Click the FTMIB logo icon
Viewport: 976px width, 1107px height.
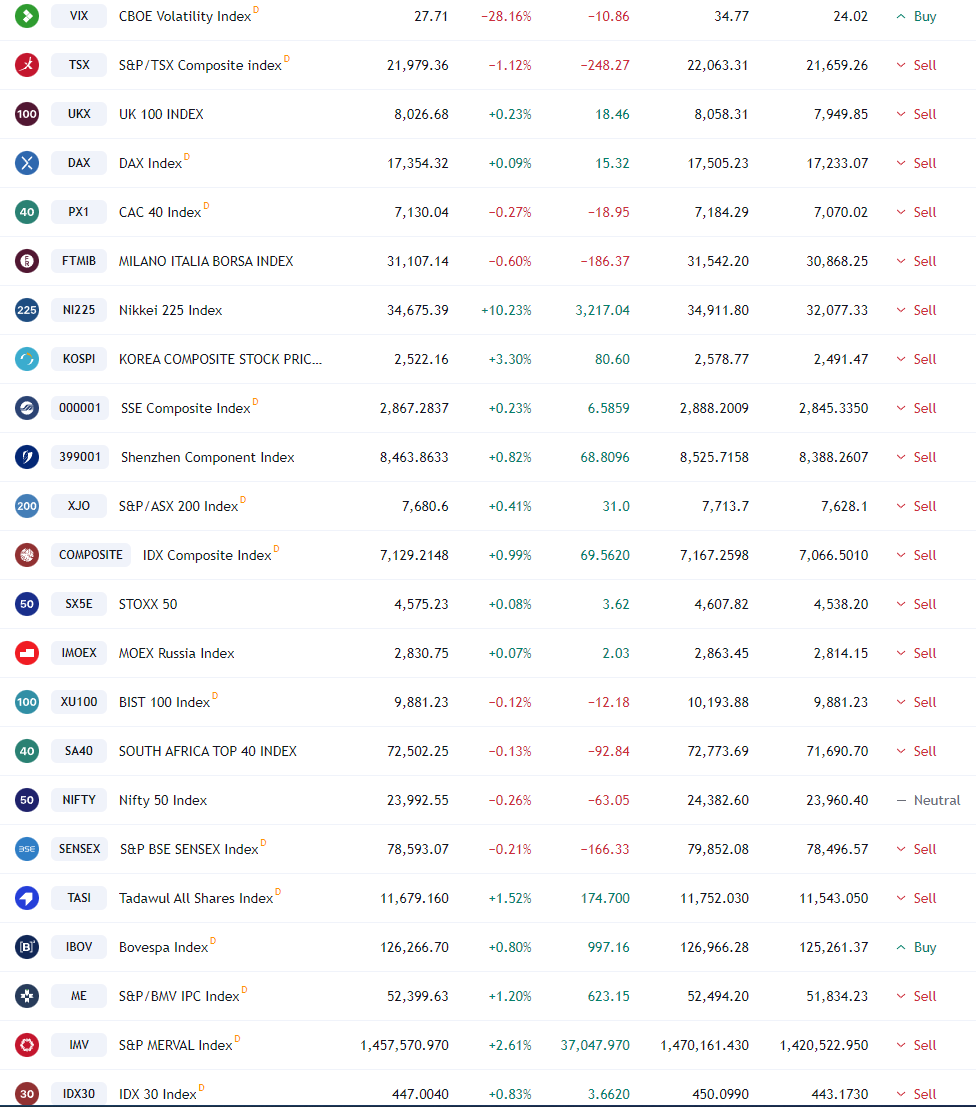coord(27,261)
